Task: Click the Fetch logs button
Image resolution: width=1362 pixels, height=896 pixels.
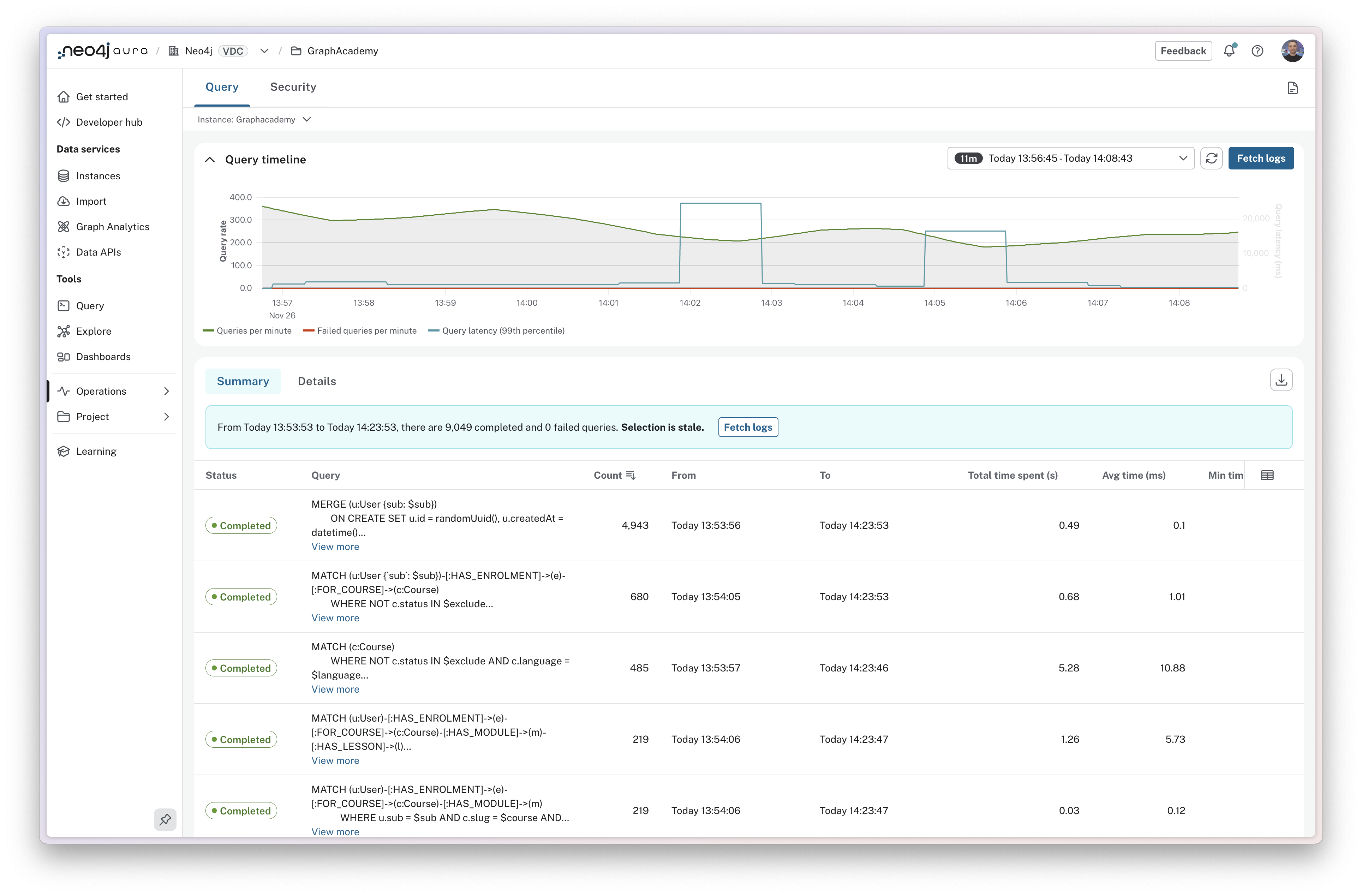Action: click(1261, 158)
